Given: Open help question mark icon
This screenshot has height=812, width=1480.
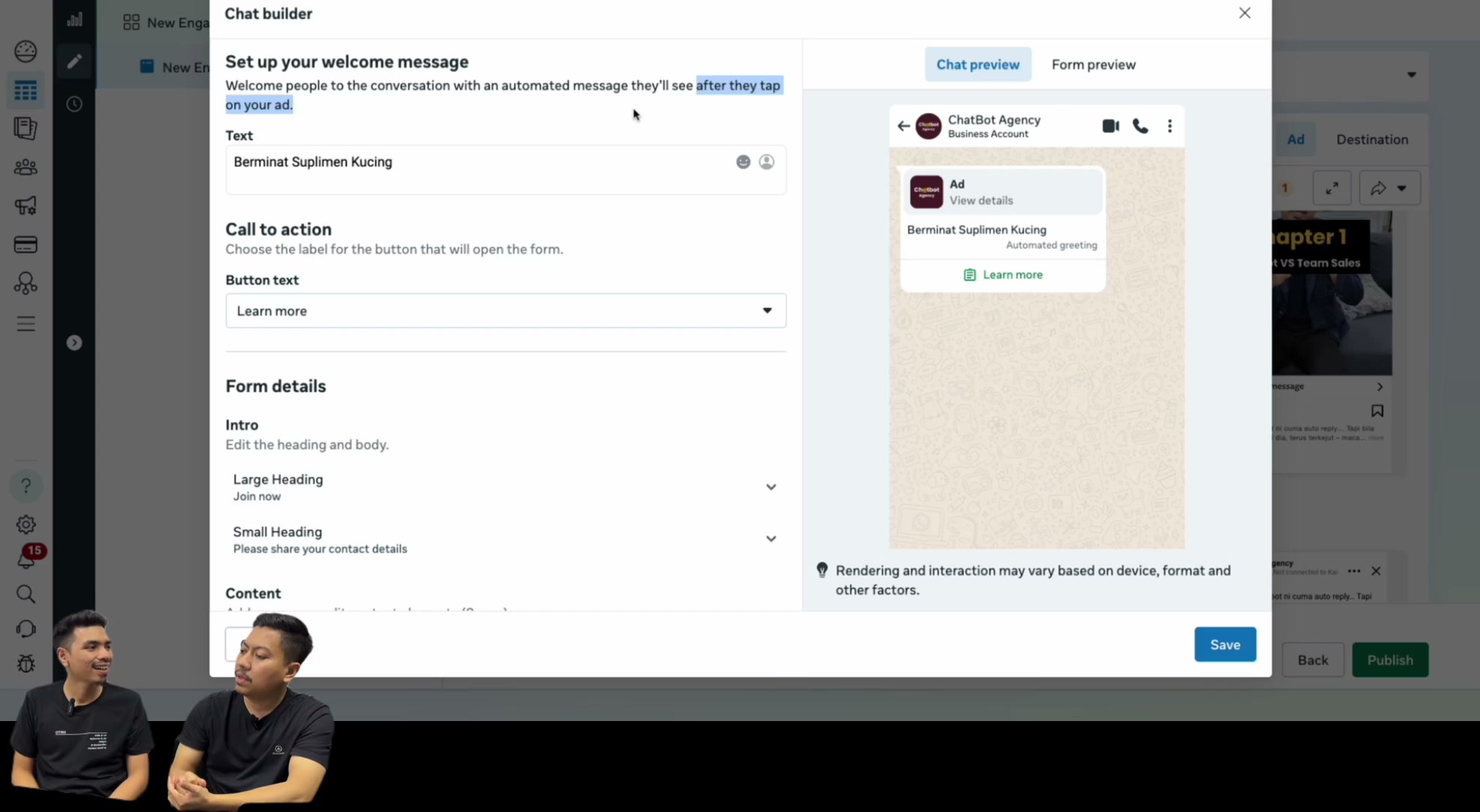Looking at the screenshot, I should point(26,486).
